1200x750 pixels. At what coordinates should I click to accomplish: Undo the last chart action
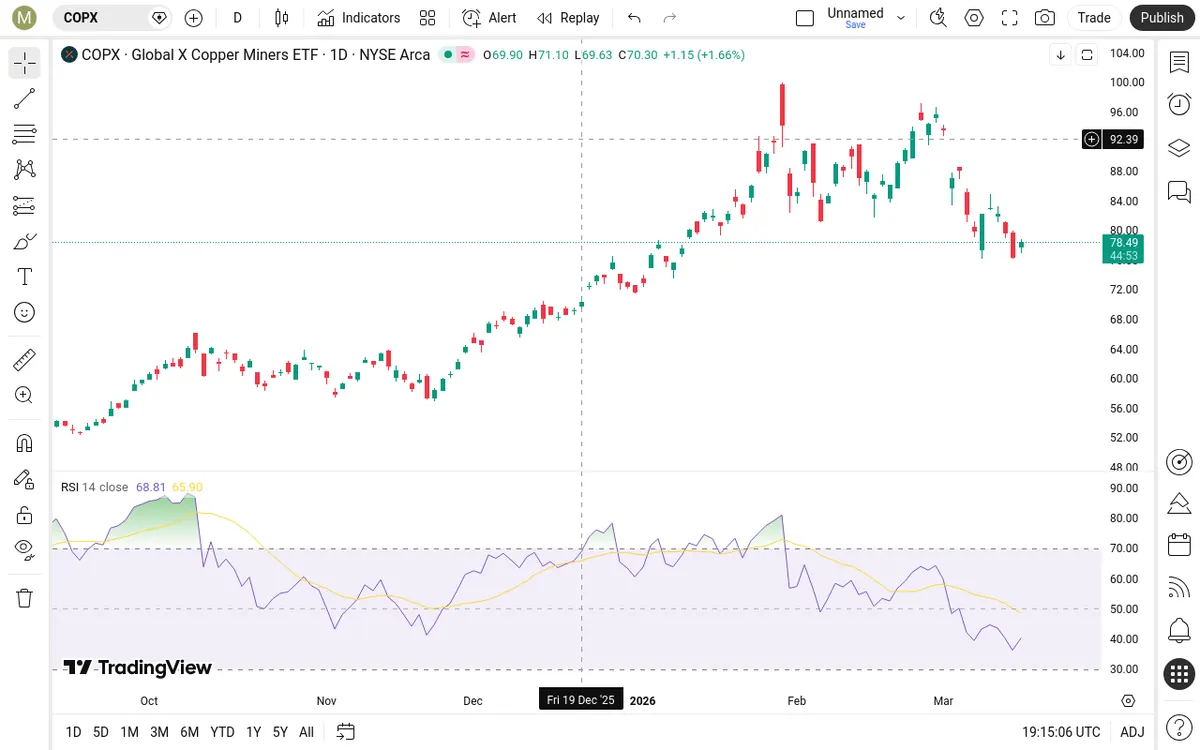coord(634,17)
